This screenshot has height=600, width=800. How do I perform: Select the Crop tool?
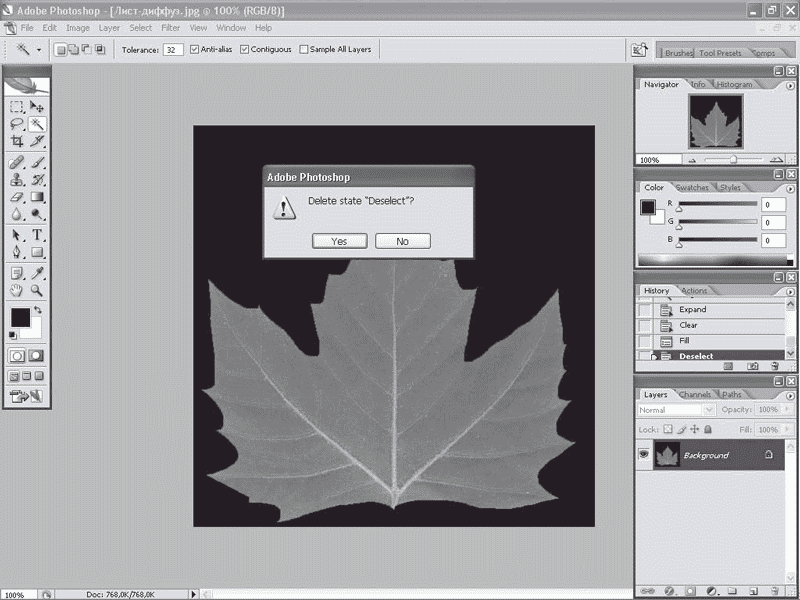(17, 142)
